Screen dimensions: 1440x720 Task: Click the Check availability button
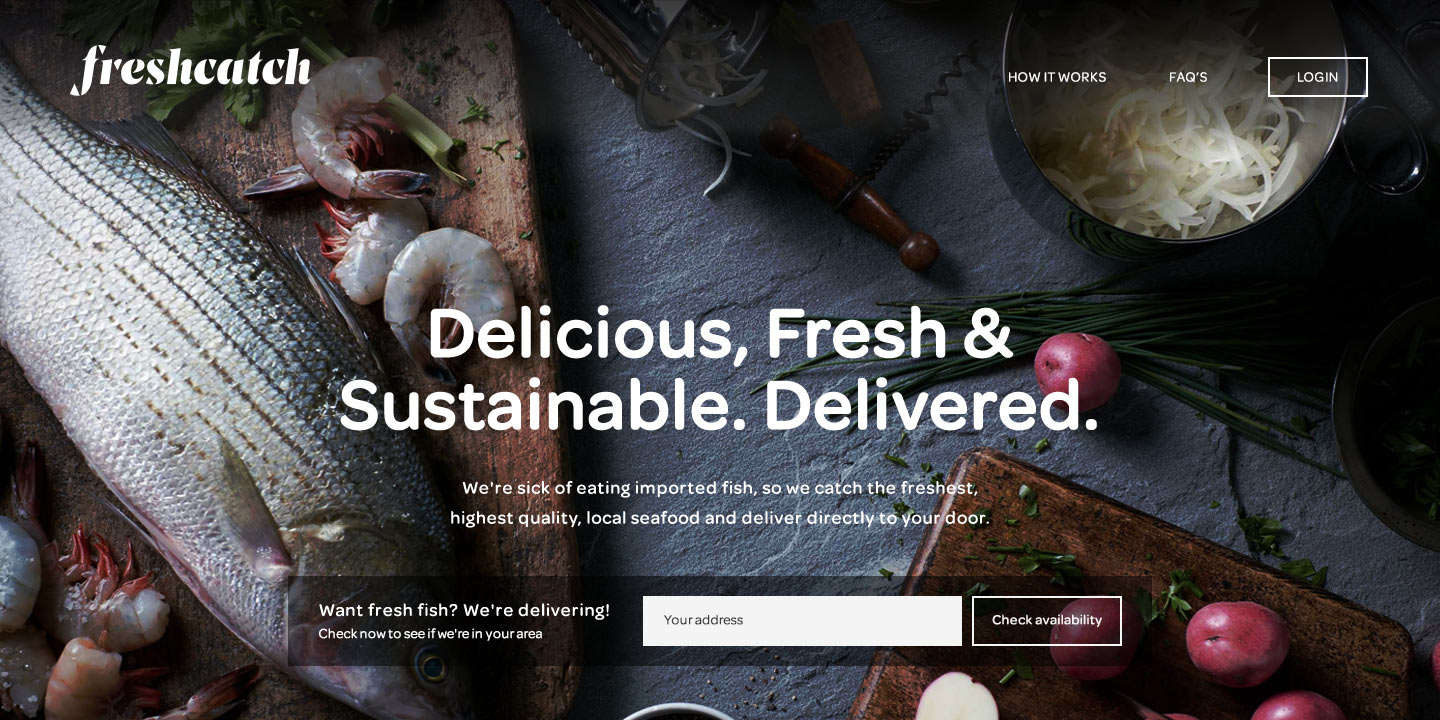[1047, 621]
